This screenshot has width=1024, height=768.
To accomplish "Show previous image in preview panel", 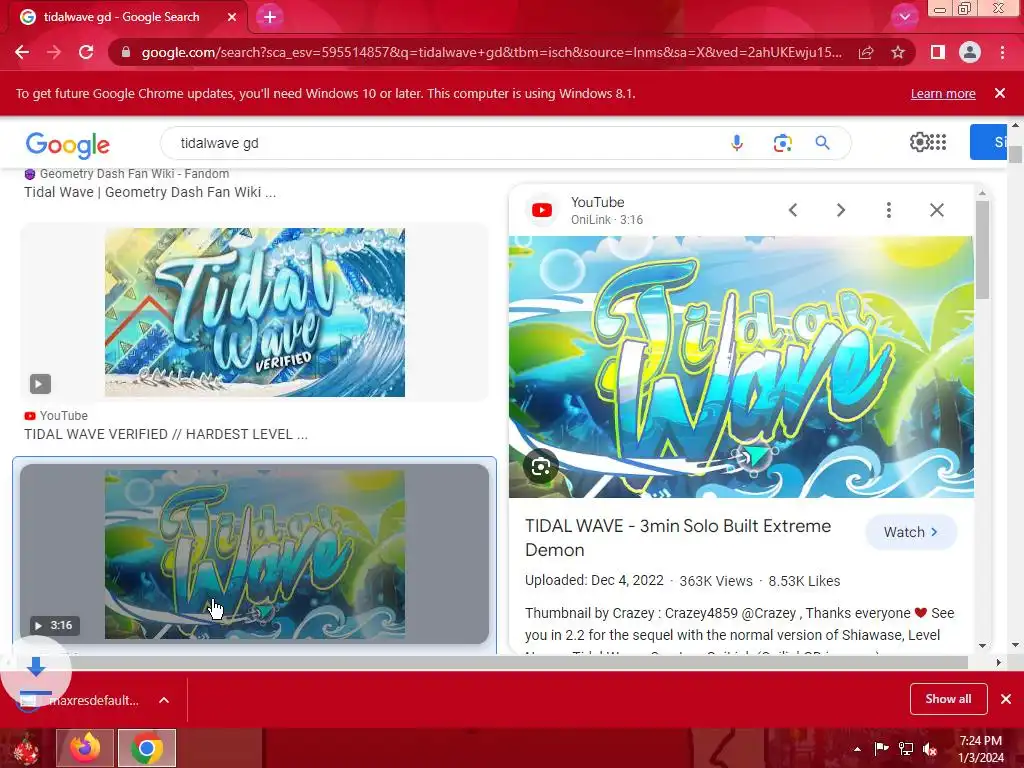I will [793, 210].
